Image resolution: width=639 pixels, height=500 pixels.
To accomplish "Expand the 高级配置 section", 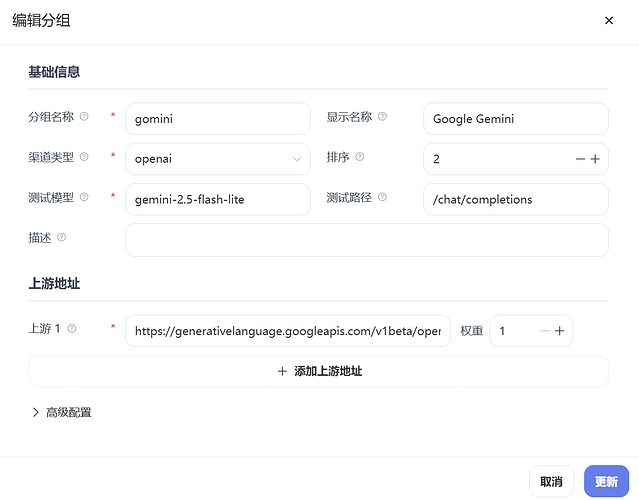I will tap(61, 412).
